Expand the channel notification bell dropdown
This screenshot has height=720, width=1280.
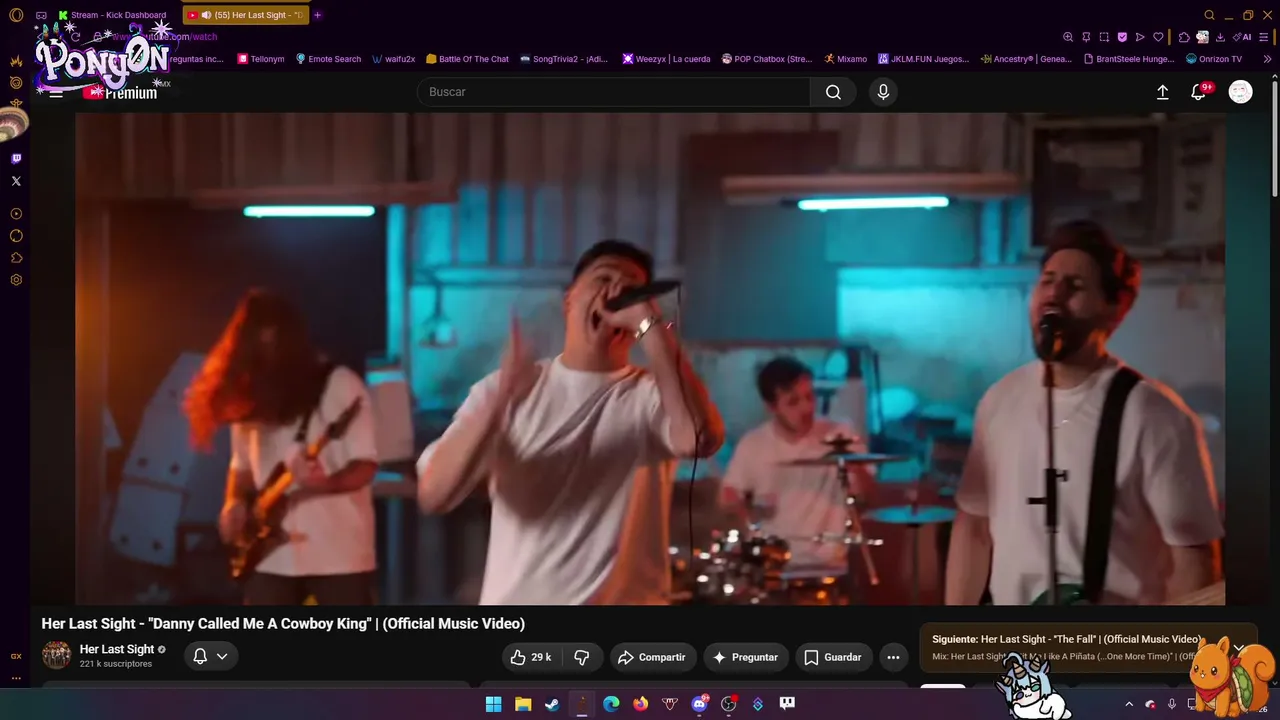coord(211,656)
